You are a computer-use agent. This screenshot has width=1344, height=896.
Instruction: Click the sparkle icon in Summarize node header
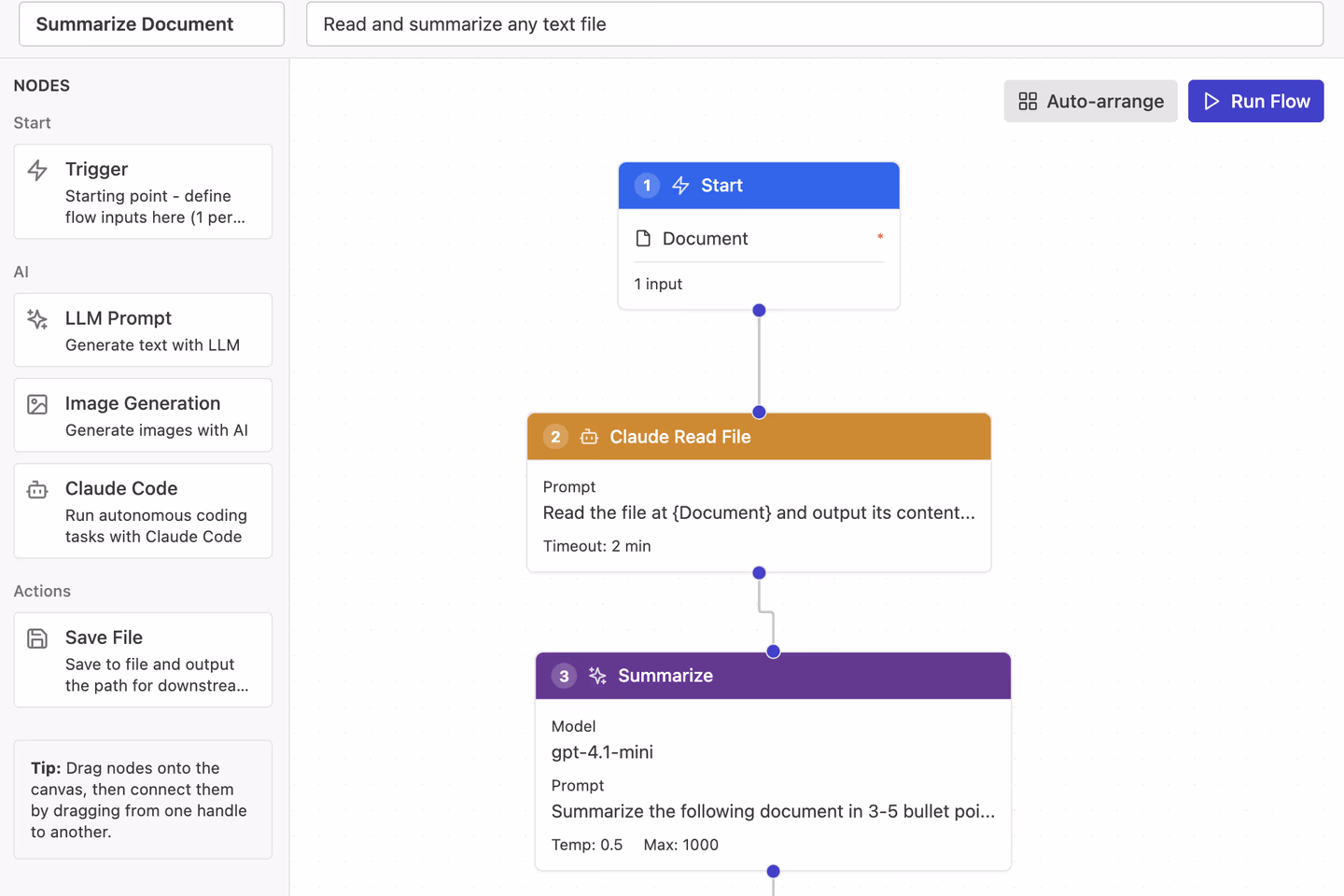(597, 676)
